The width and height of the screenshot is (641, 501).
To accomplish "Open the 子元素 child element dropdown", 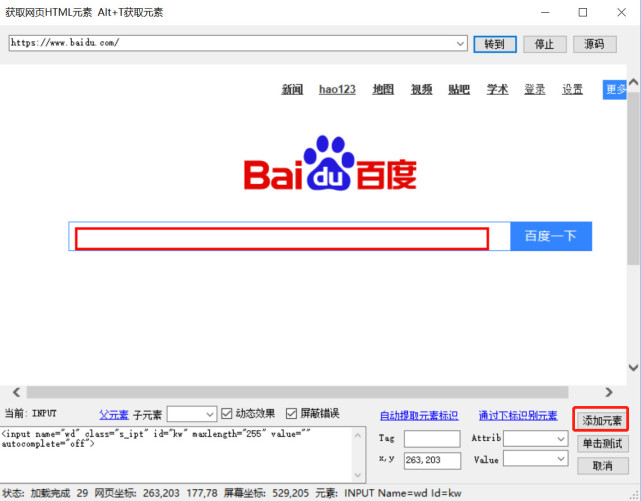I will click(192, 414).
